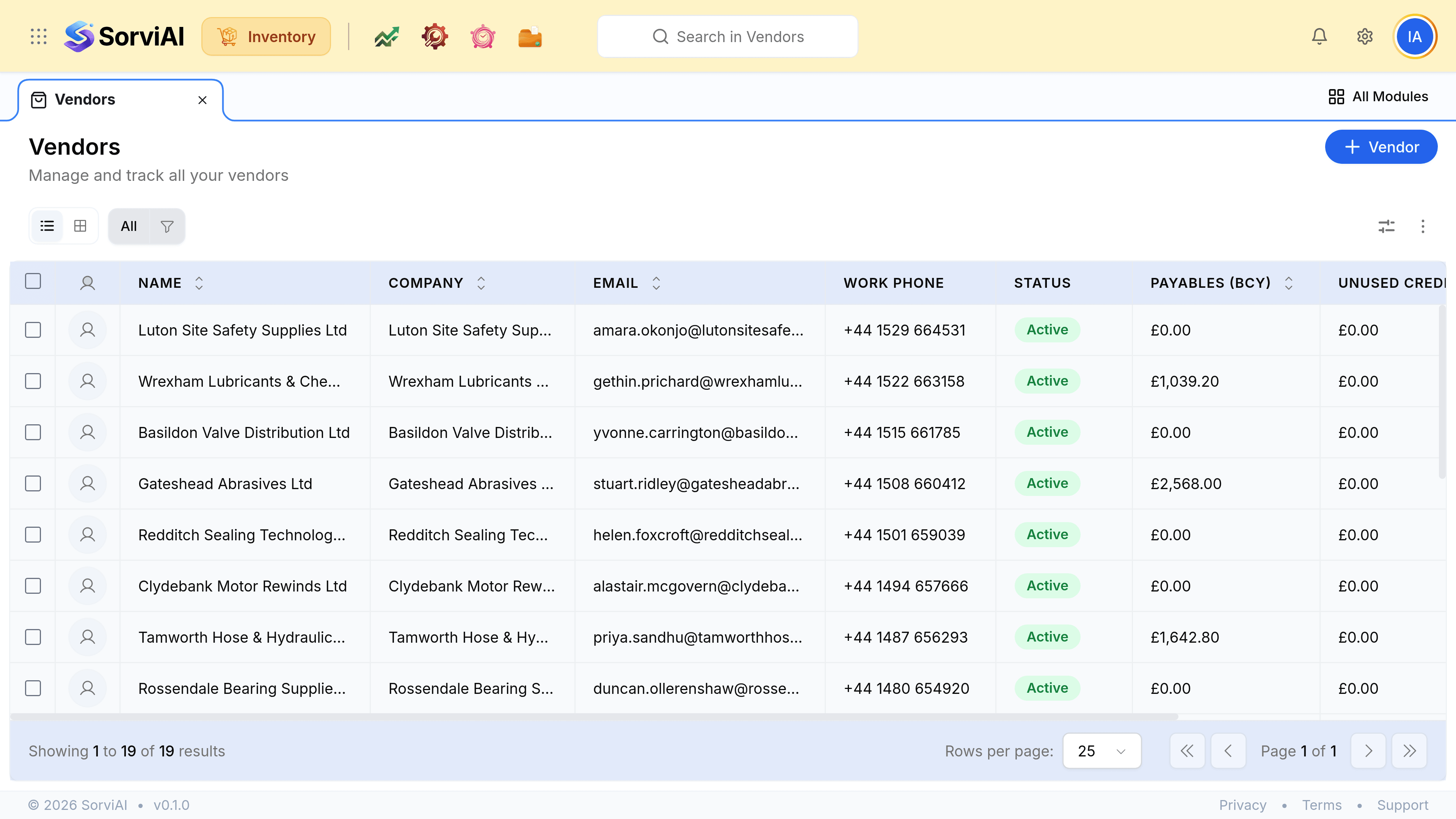The image size is (1456, 819).
Task: Open the Privacy link
Action: (x=1243, y=805)
